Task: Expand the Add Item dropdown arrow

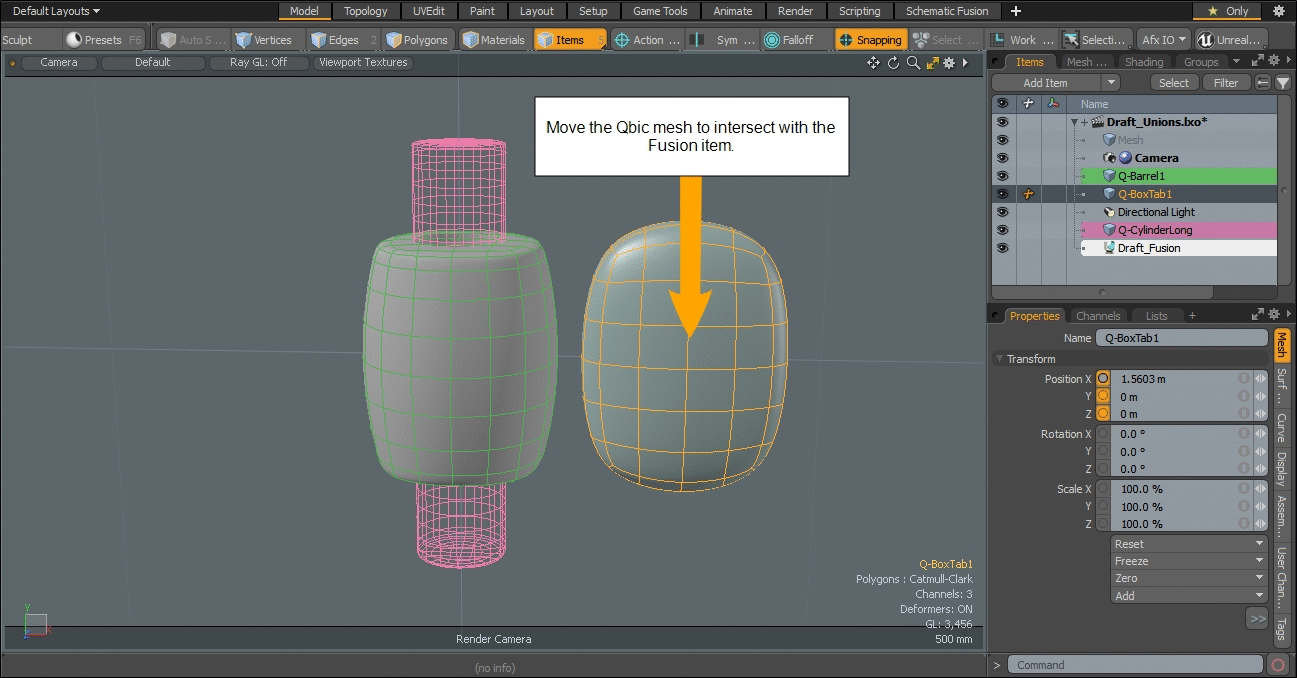Action: click(1110, 83)
